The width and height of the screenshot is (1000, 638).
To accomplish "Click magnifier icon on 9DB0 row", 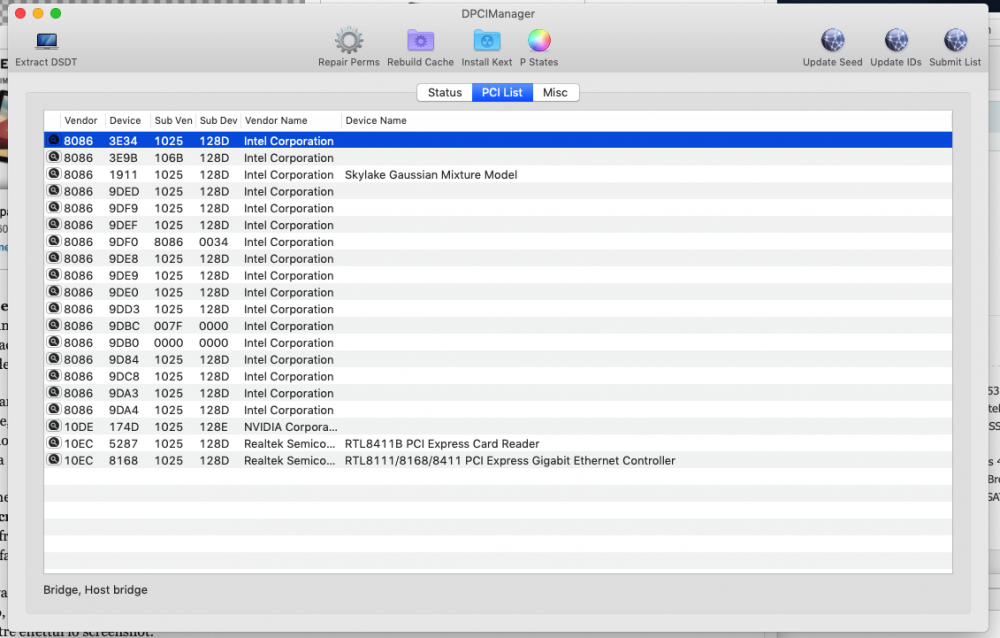I will tap(54, 341).
